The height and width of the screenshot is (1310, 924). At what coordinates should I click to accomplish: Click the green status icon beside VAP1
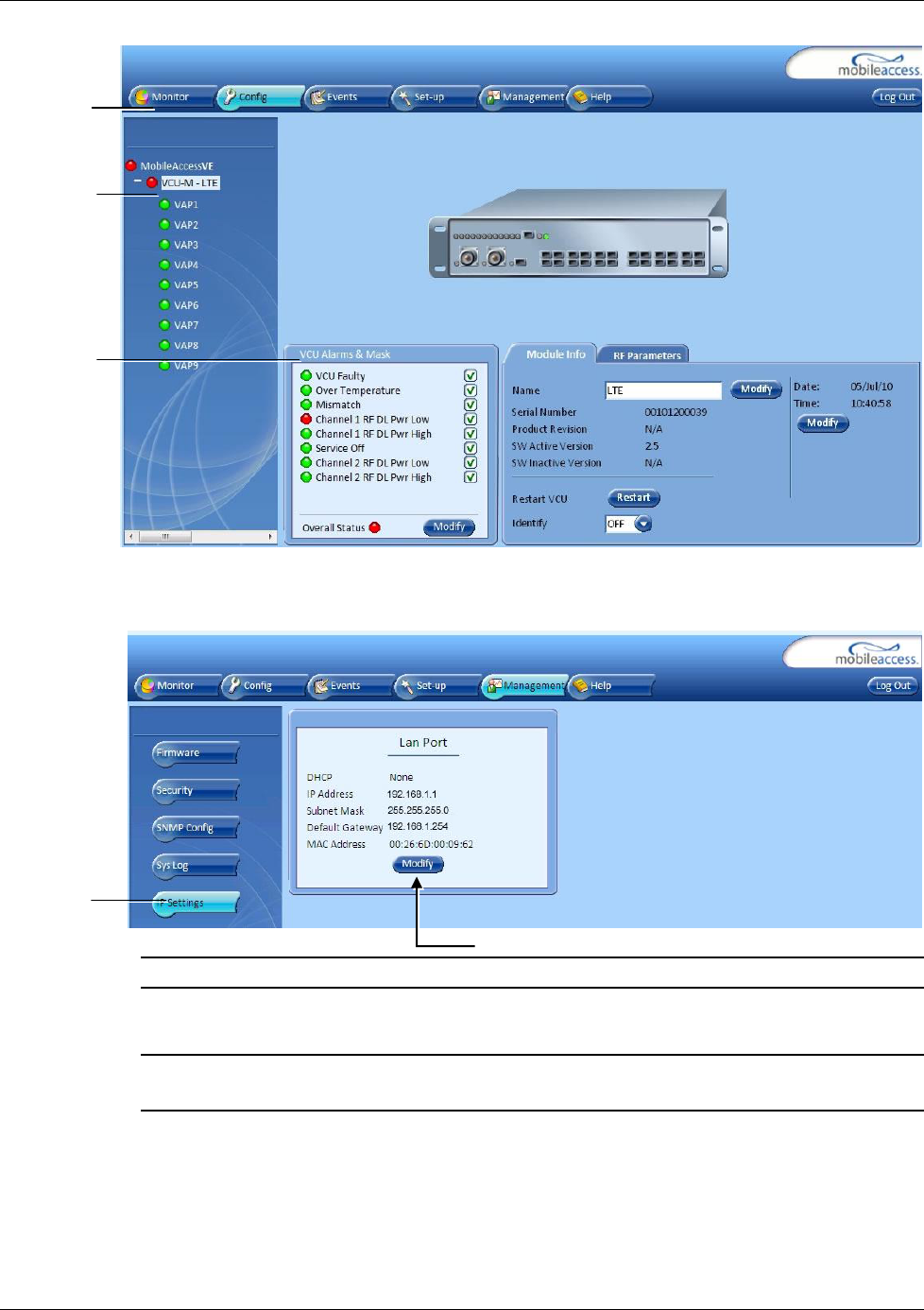[x=164, y=204]
